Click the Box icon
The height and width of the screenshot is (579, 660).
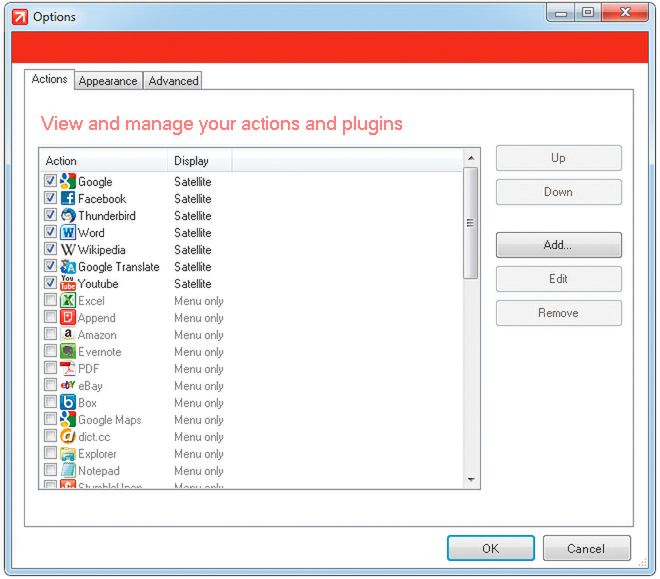pyautogui.click(x=68, y=402)
